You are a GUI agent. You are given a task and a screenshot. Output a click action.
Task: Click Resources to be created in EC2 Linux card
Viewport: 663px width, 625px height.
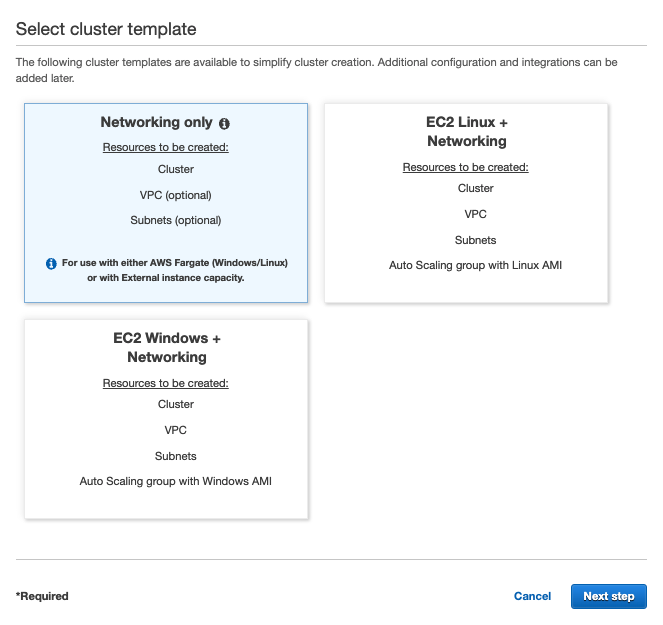[465, 167]
